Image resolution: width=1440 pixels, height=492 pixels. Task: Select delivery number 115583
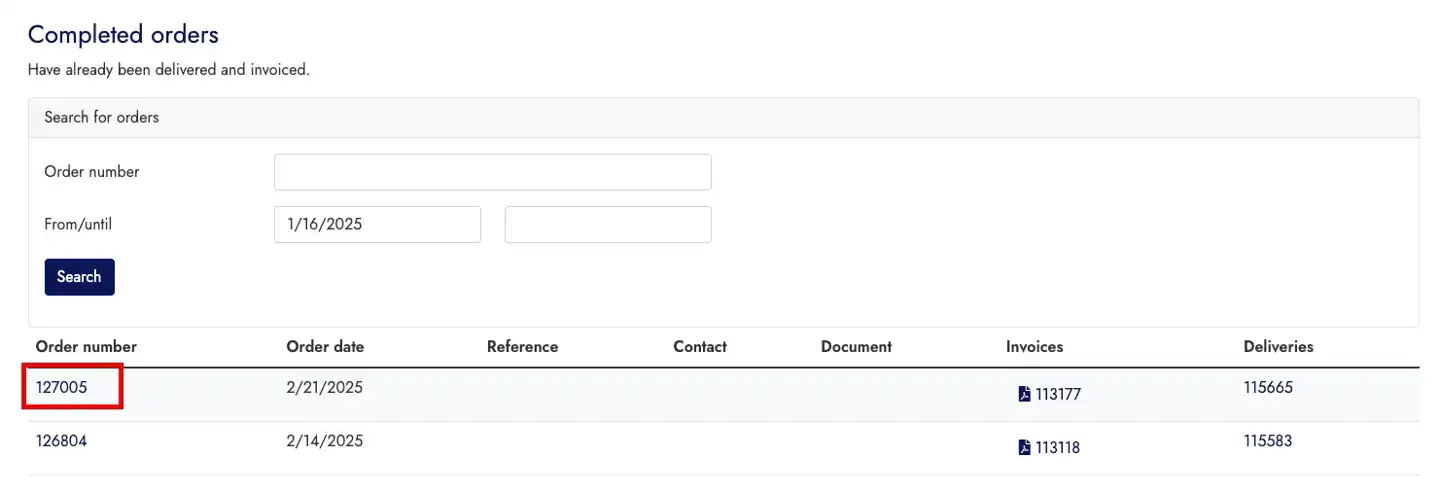1268,440
